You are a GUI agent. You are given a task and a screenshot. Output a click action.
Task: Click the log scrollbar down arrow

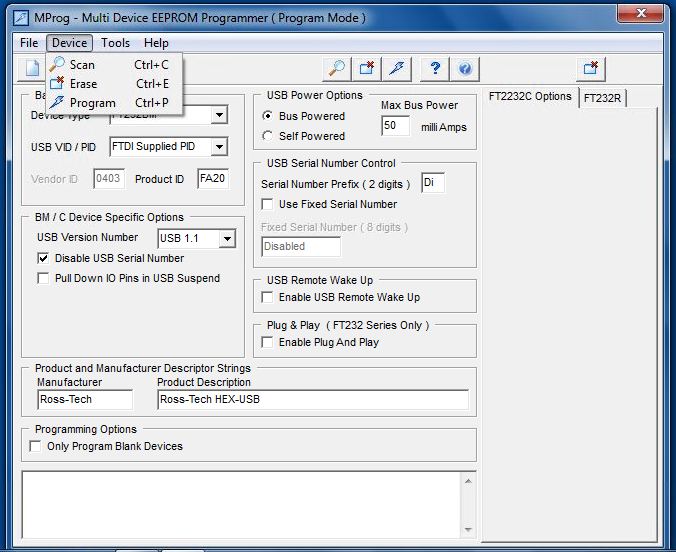468,530
